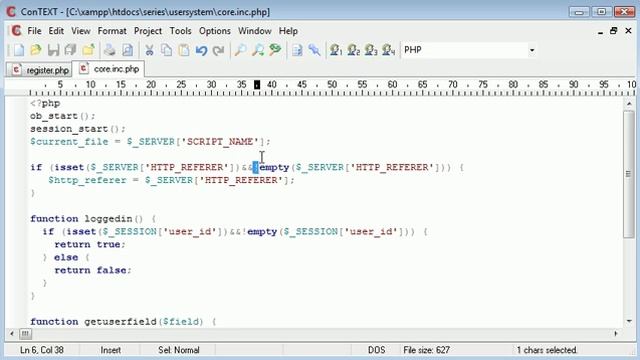Click the word wrap toolbar icon
640x360 pixels.
point(297,50)
